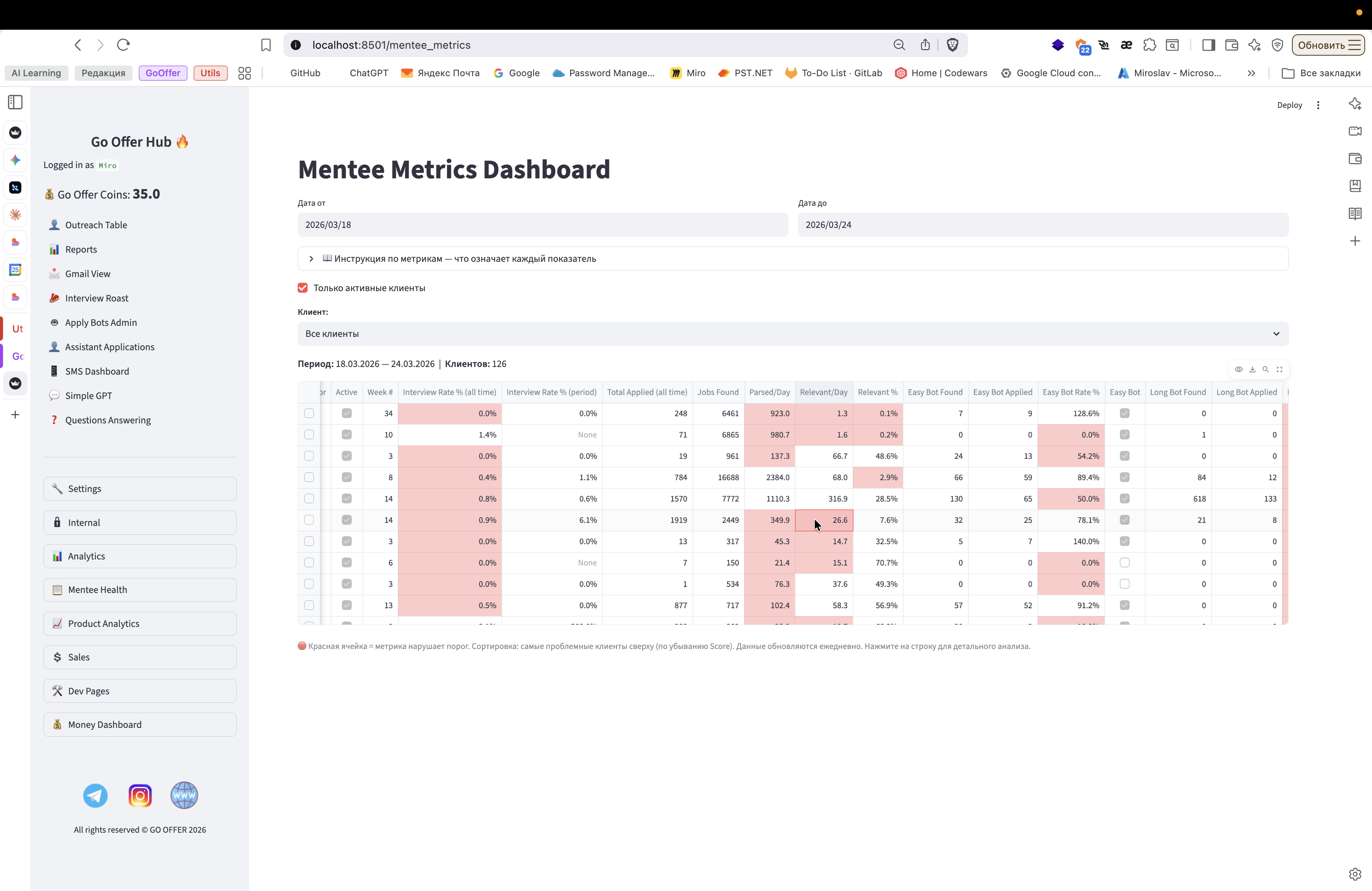This screenshot has width=1372, height=891.
Task: Open Apply Bots Admin sidebar item
Action: (101, 323)
